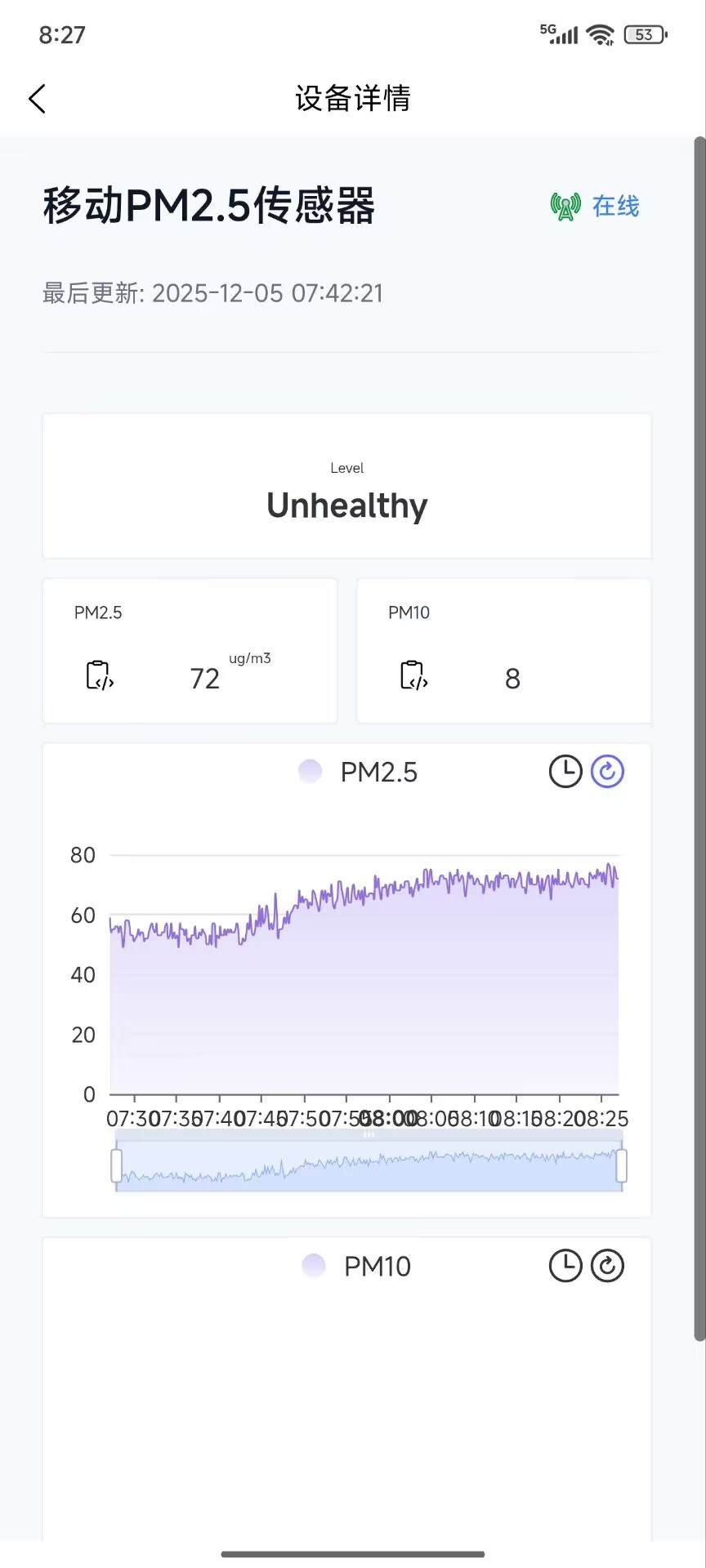The image size is (706, 1568).
Task: Open time range picker for PM2.5 chart
Action: 565,772
